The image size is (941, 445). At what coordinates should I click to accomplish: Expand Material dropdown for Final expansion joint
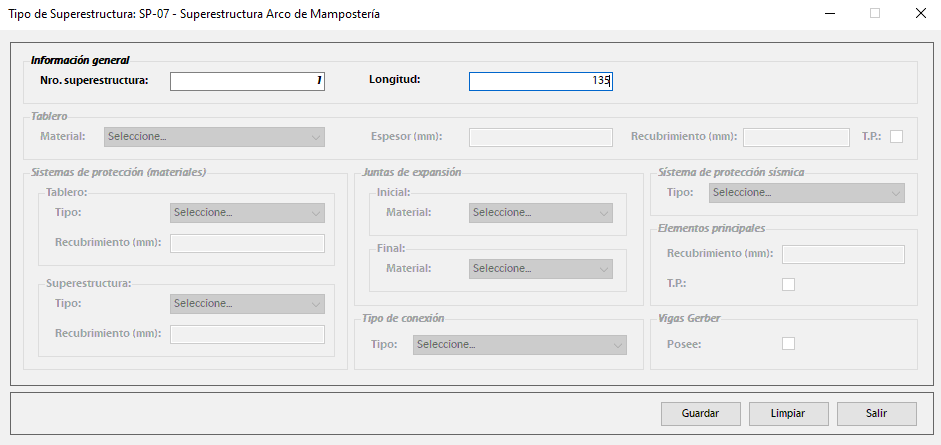(x=540, y=269)
